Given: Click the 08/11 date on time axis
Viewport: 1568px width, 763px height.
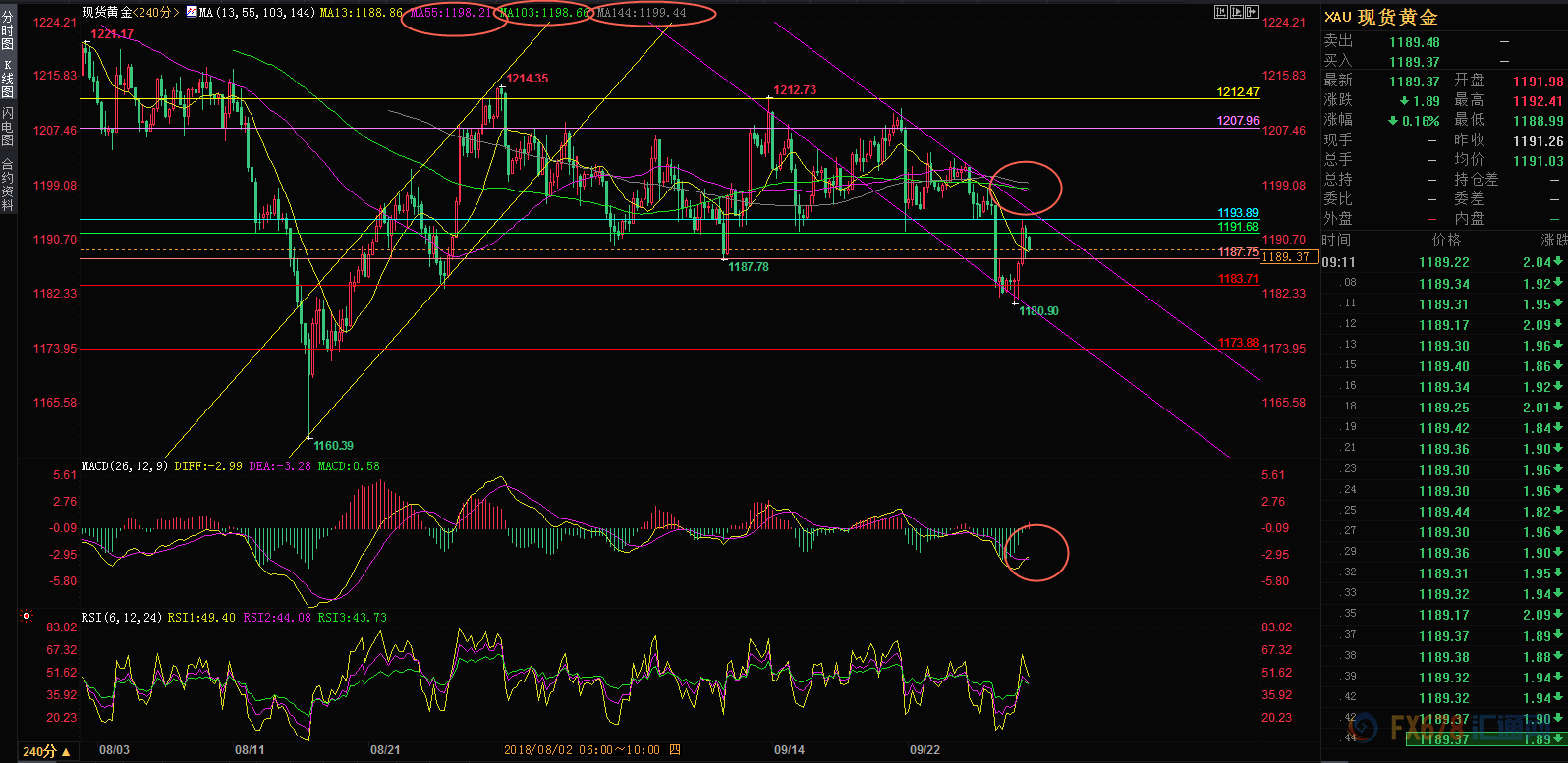Looking at the screenshot, I should click(250, 750).
